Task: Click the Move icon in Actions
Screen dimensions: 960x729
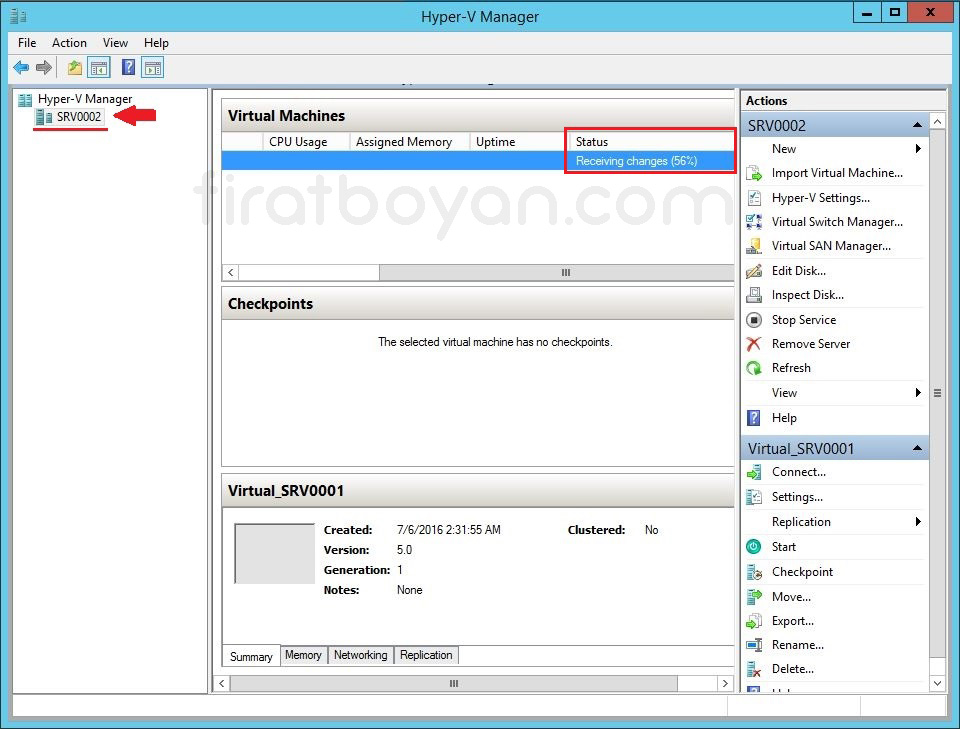Action: click(x=754, y=597)
